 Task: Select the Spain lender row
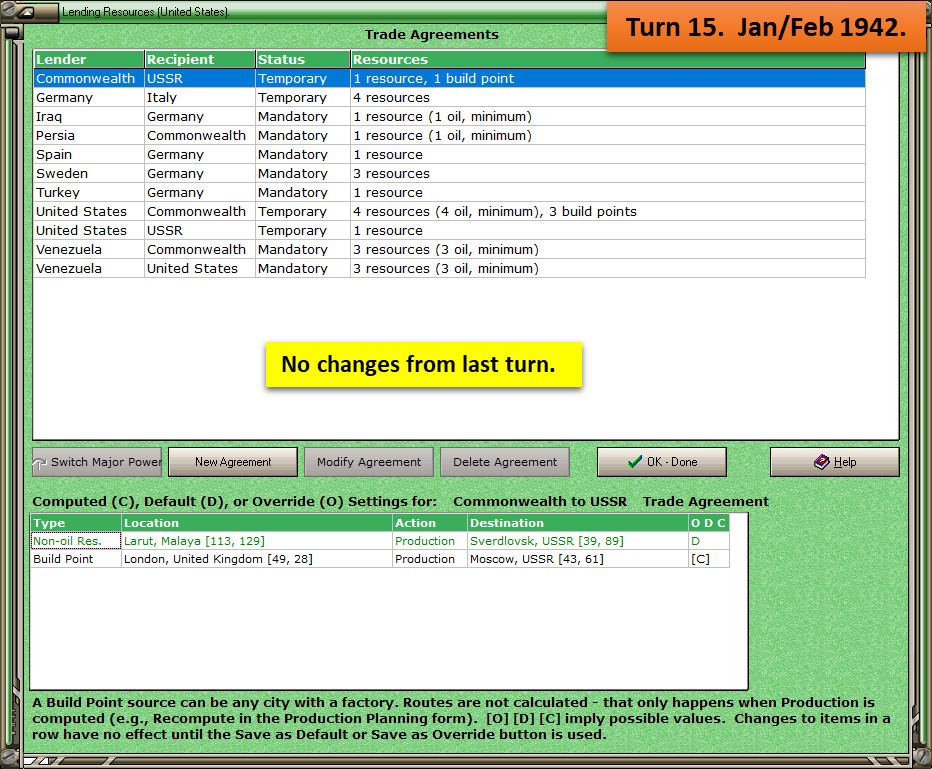[x=449, y=155]
